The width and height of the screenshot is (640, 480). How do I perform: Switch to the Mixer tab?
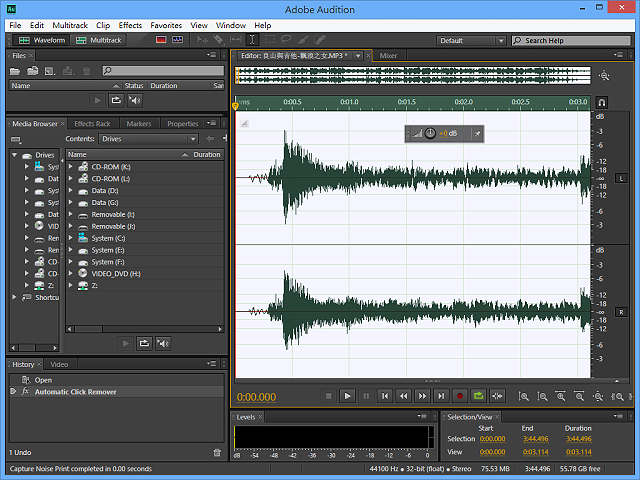click(x=388, y=56)
